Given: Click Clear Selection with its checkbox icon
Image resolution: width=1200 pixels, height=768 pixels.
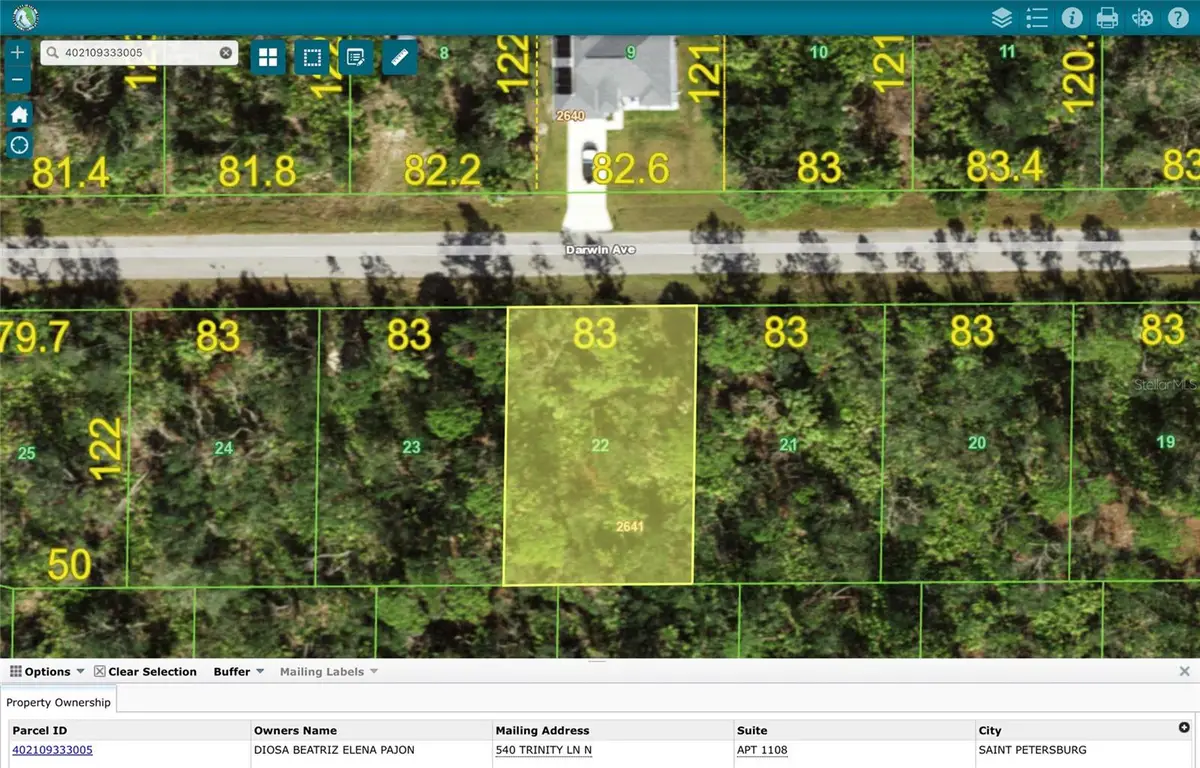Looking at the screenshot, I should pyautogui.click(x=146, y=671).
